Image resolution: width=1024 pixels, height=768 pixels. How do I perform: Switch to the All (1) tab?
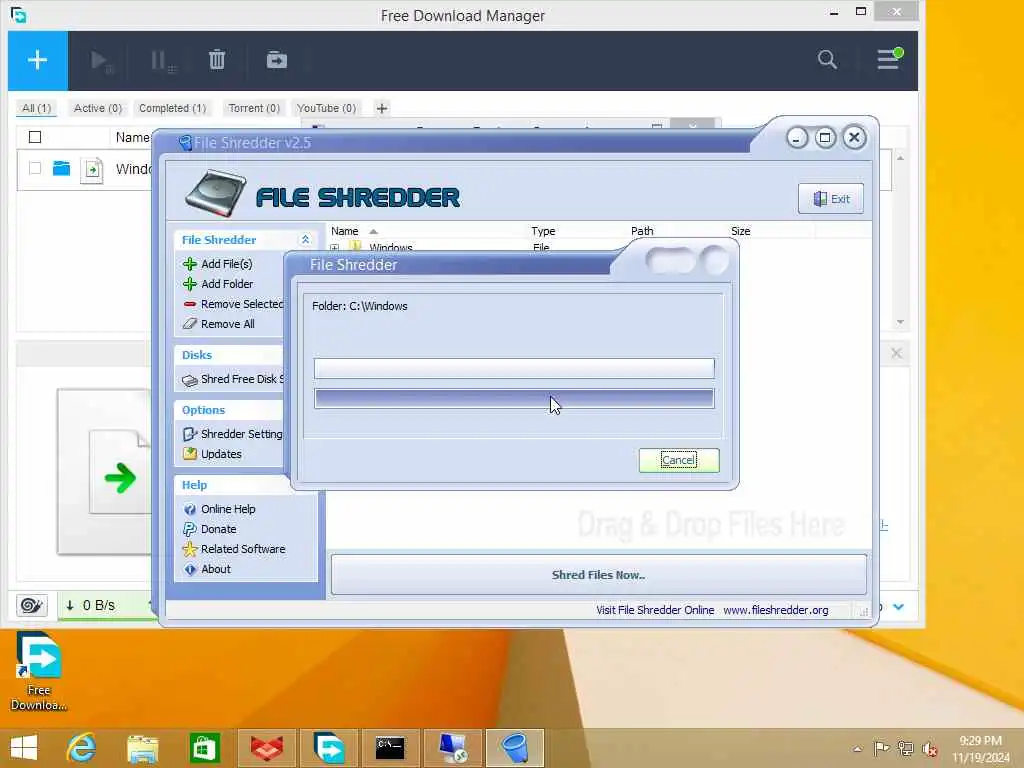pyautogui.click(x=37, y=108)
